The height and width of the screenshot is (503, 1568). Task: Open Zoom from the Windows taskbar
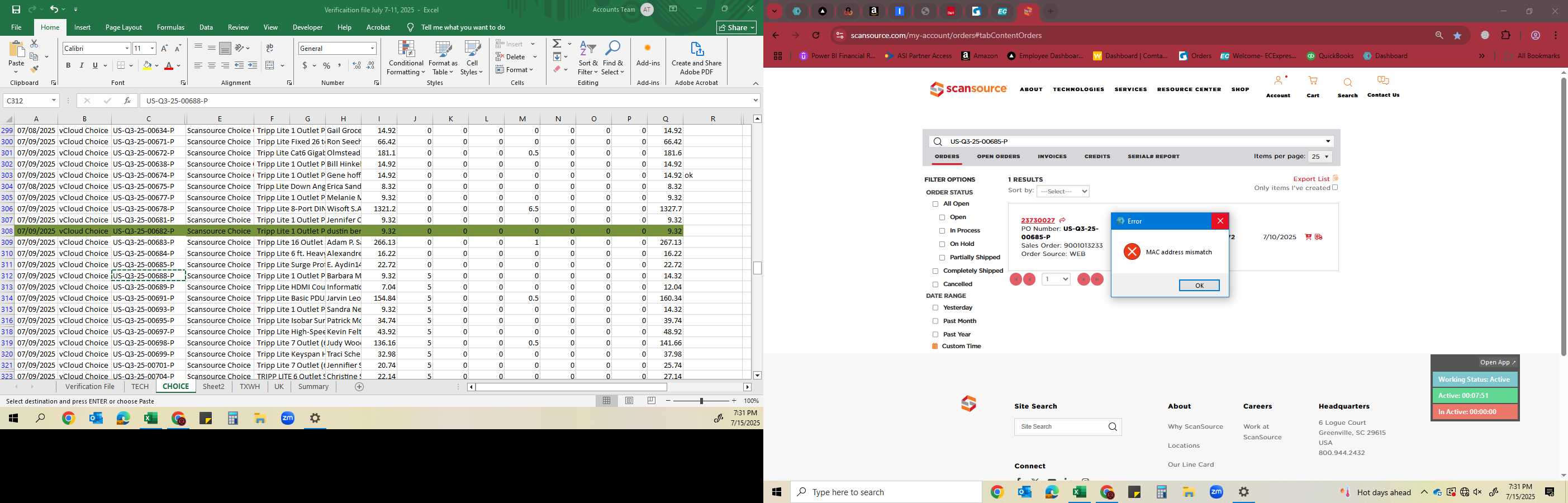[x=288, y=419]
